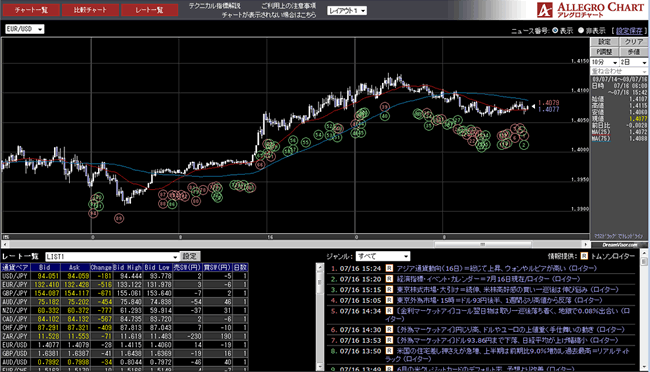Click the Reuters icon on news item 7
650x372 pixels.
[x=389, y=340]
